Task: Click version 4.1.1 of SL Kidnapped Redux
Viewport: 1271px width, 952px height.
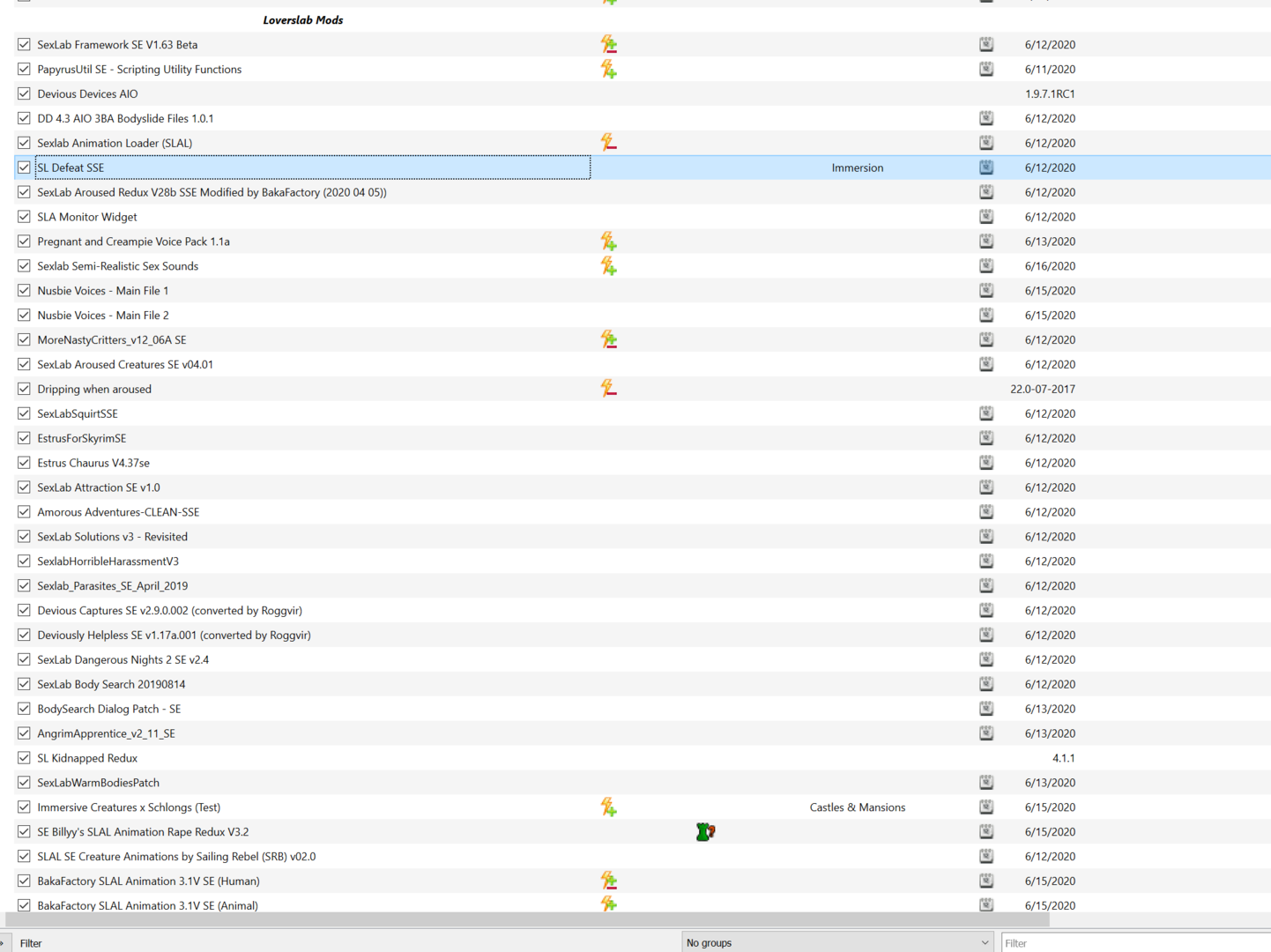Action: tap(1063, 758)
